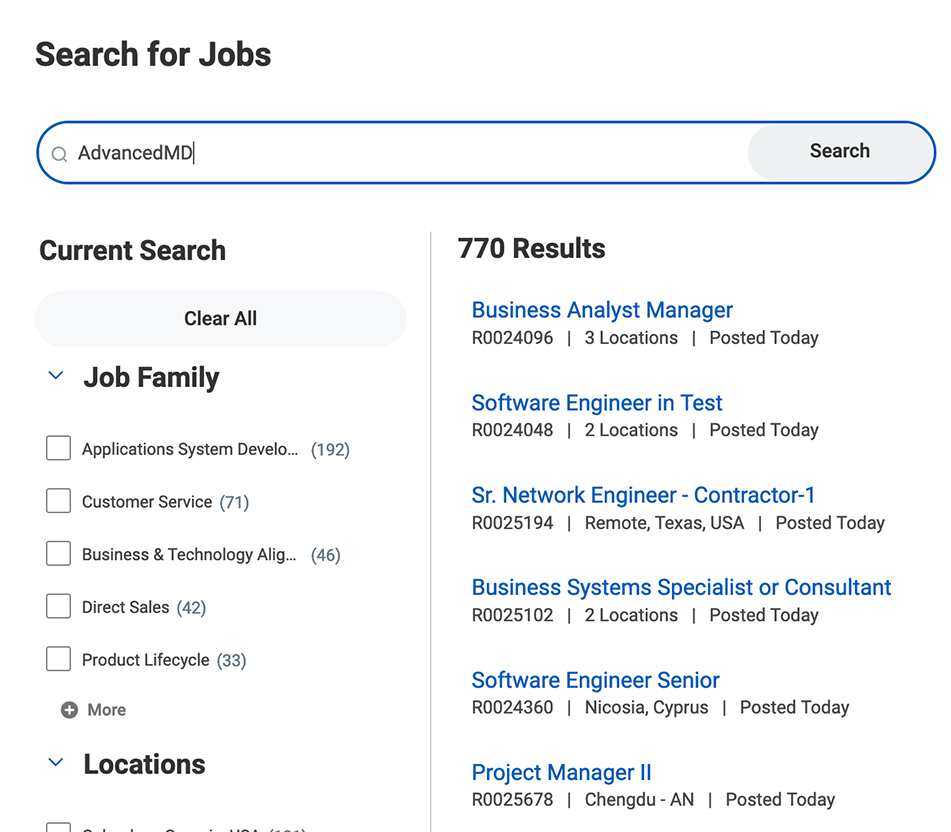Click location text Remote, Texas, USA

[664, 523]
